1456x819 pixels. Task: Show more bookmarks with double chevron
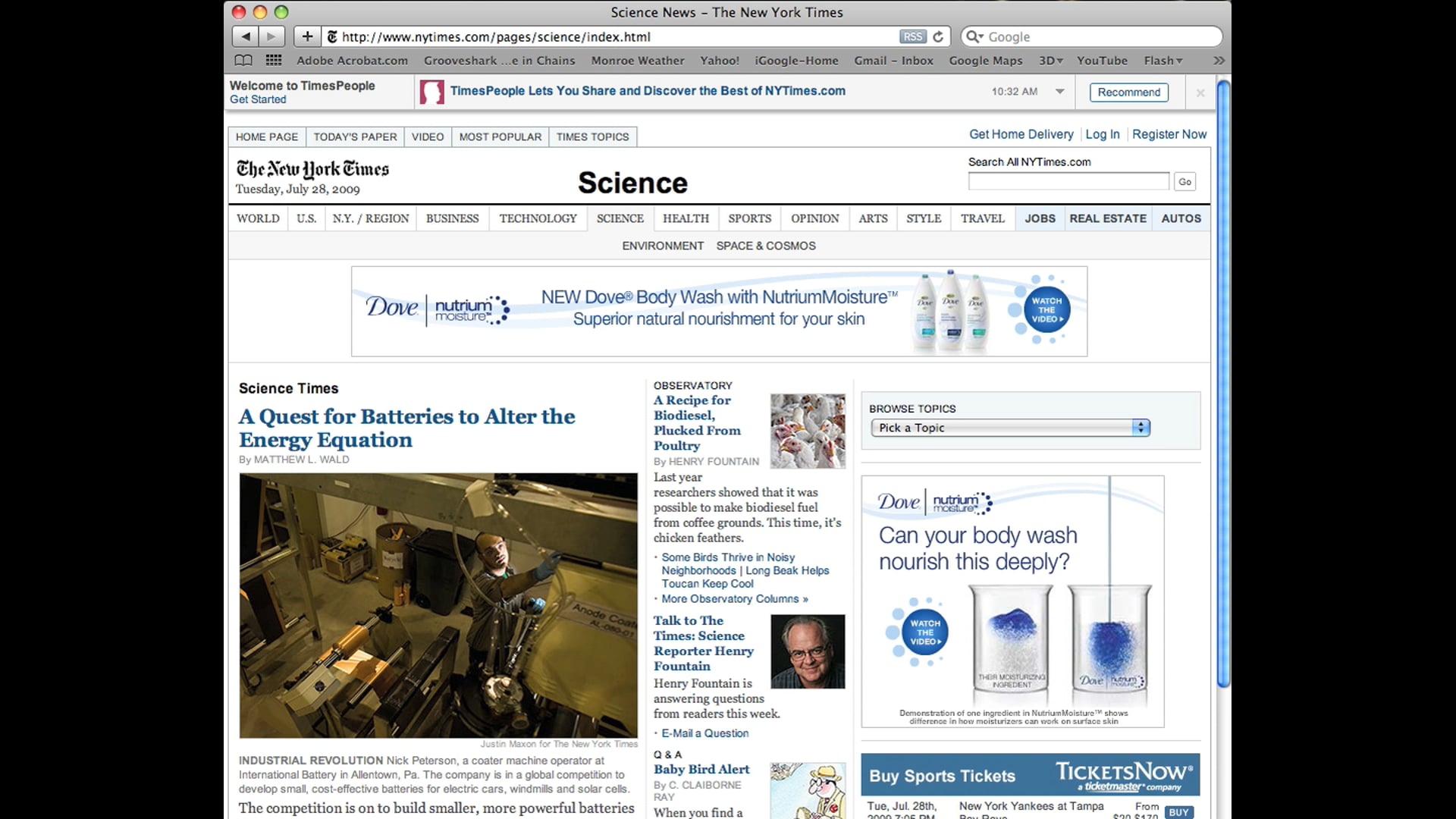click(1219, 61)
